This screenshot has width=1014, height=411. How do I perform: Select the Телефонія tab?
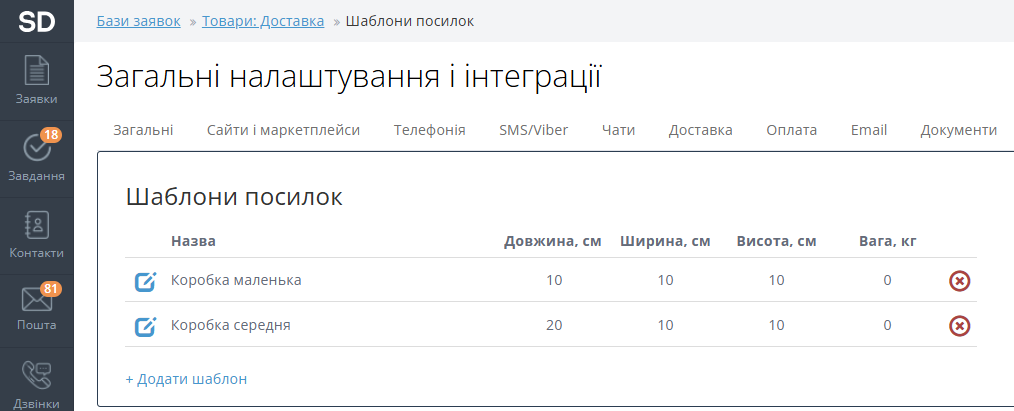click(x=429, y=130)
